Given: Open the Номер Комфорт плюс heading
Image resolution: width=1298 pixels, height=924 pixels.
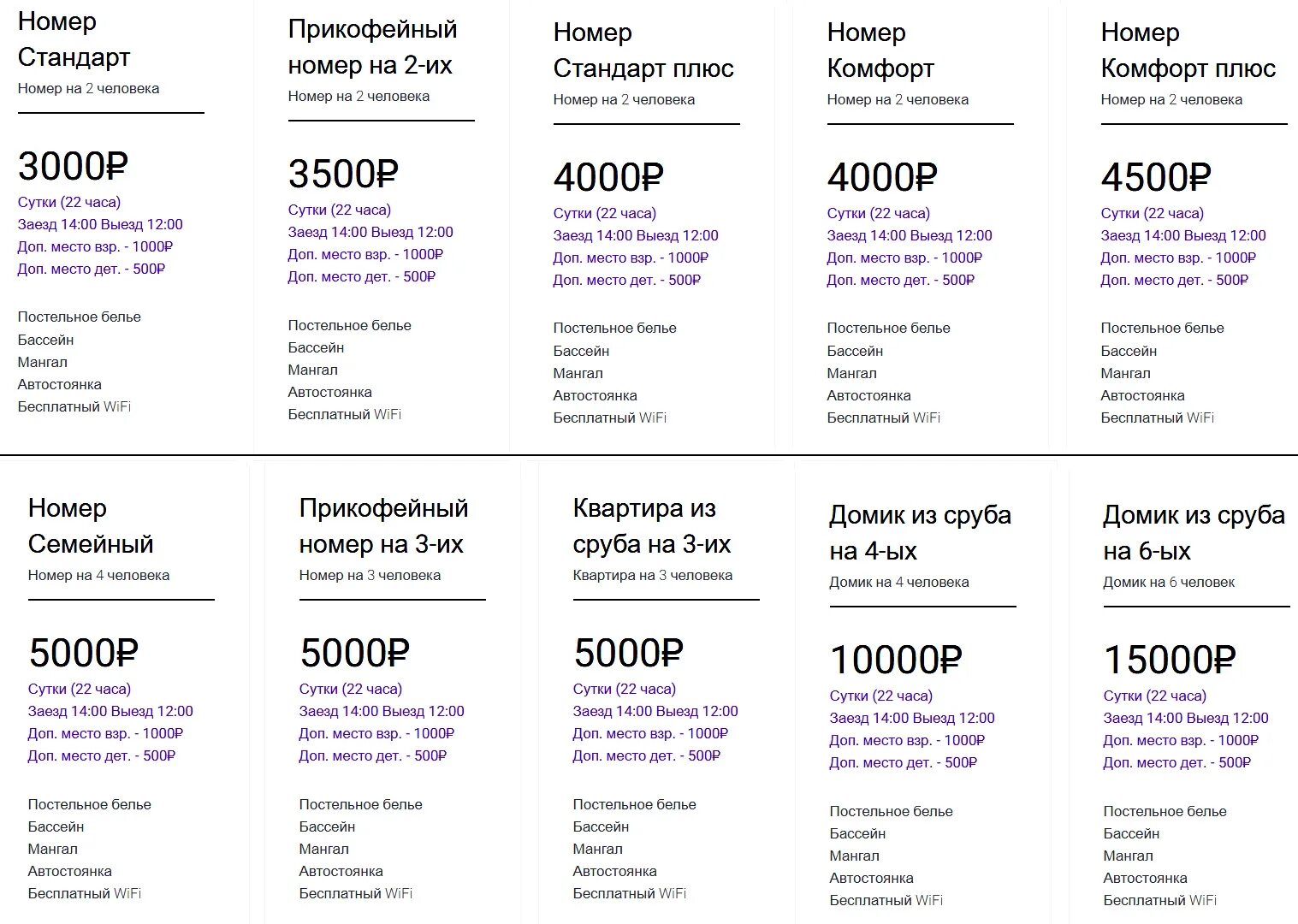Looking at the screenshot, I should [x=1188, y=50].
